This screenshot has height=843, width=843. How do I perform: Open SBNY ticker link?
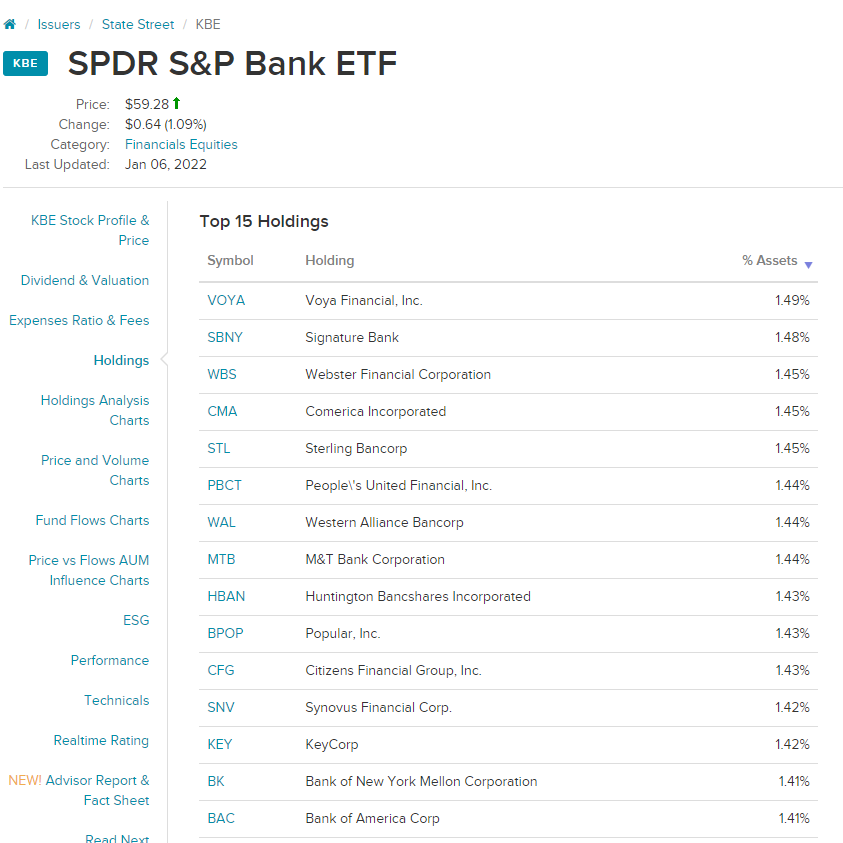tap(225, 337)
